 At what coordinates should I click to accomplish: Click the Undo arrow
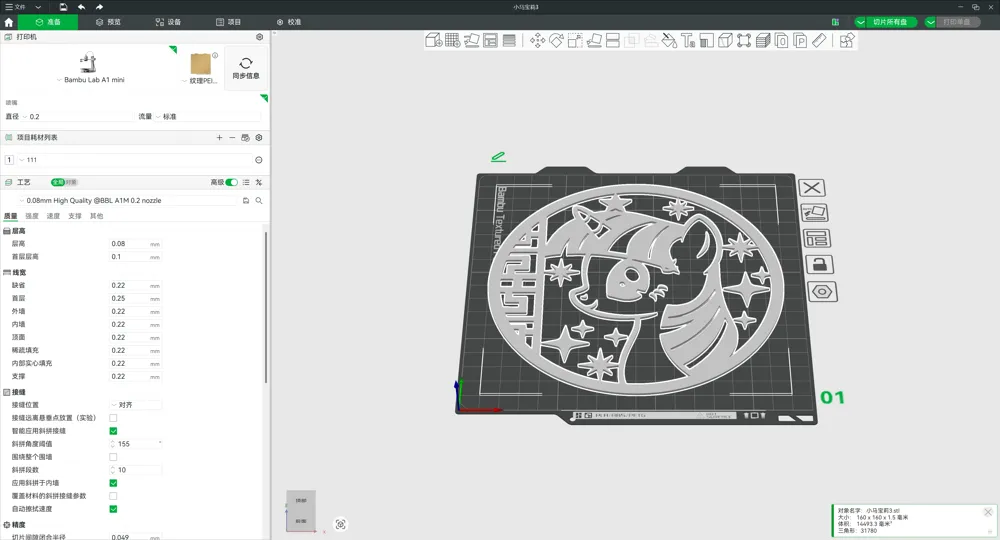click(82, 7)
